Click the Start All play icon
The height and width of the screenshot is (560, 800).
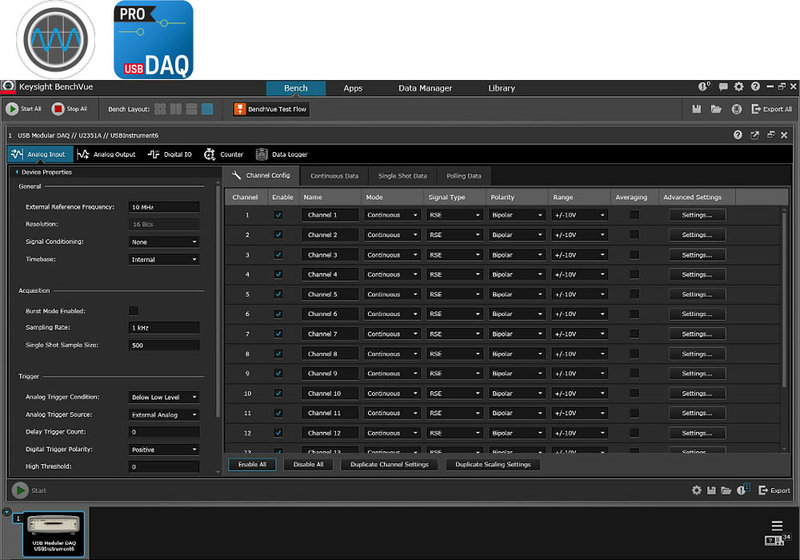(12, 109)
